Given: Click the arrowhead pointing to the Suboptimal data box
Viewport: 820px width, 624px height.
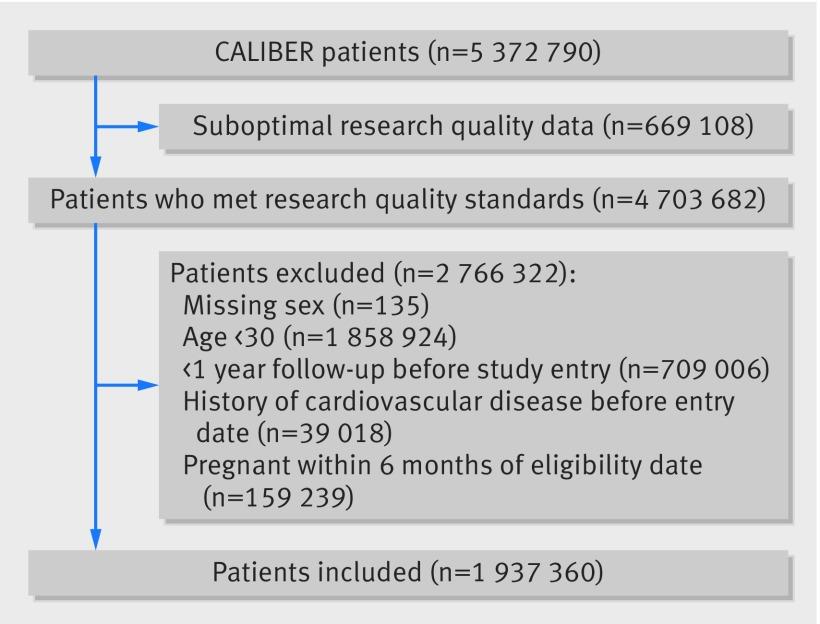Looking at the screenshot, I should tap(148, 127).
